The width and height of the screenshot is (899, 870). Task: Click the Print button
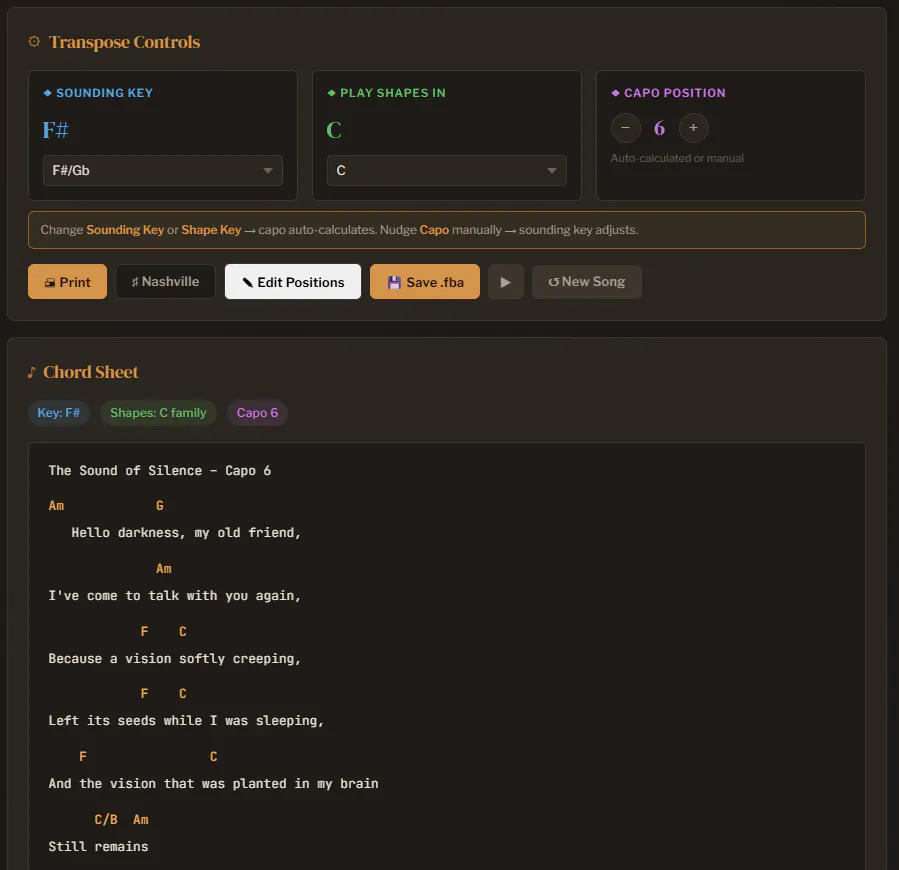click(67, 282)
